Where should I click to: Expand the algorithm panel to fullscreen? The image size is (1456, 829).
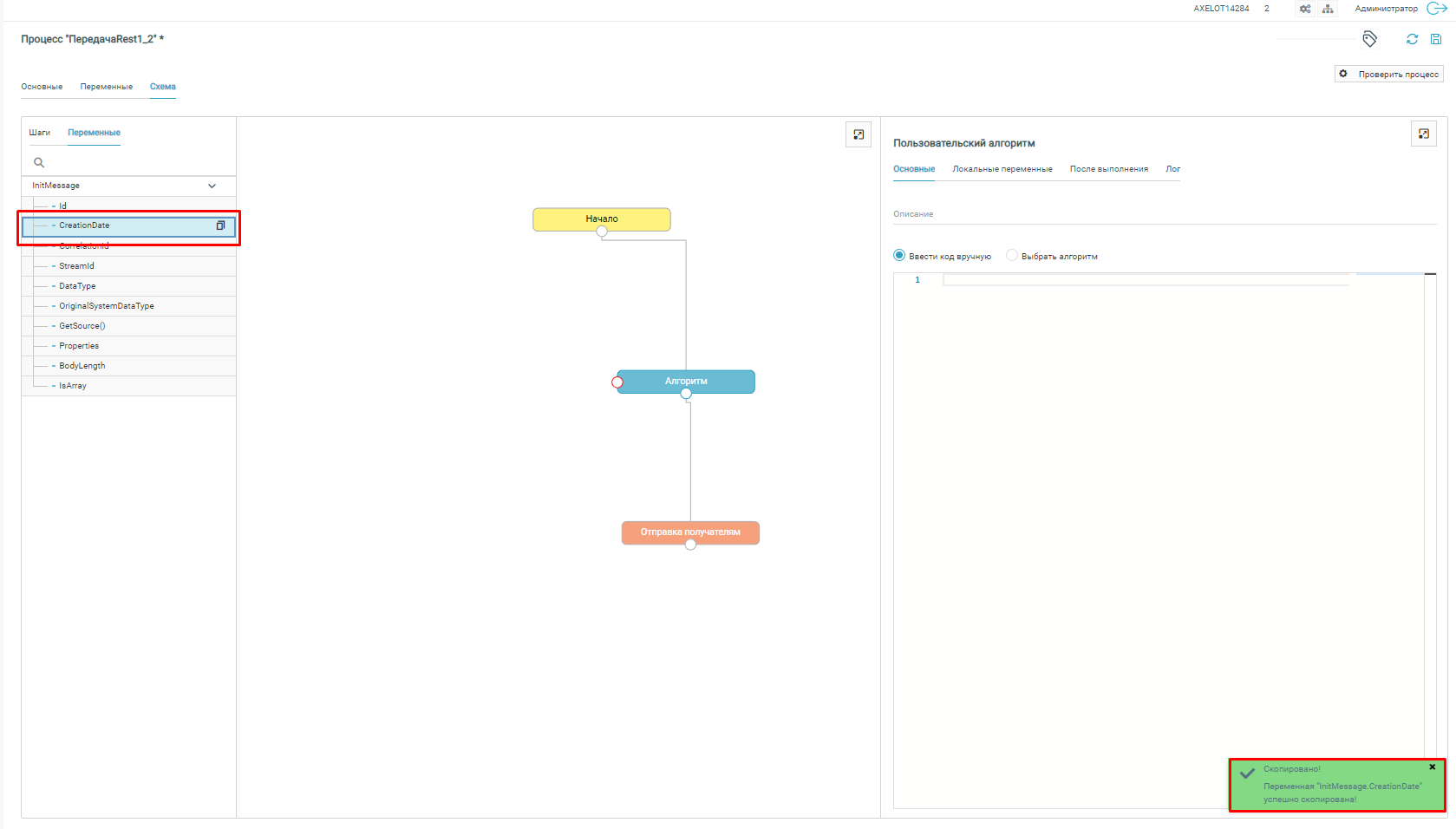1424,134
